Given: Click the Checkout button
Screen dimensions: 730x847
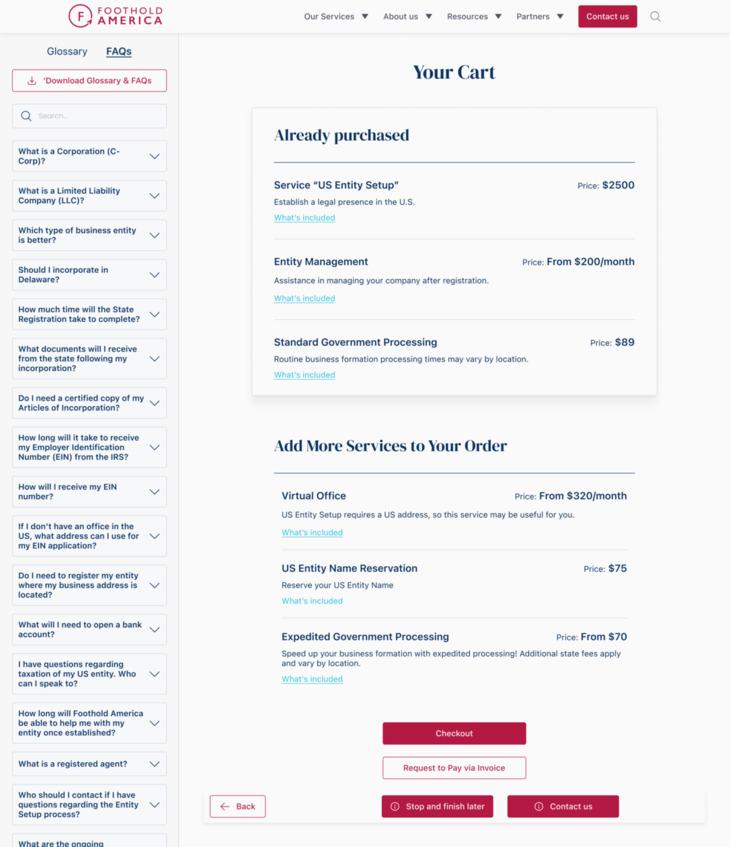Looking at the screenshot, I should [453, 733].
